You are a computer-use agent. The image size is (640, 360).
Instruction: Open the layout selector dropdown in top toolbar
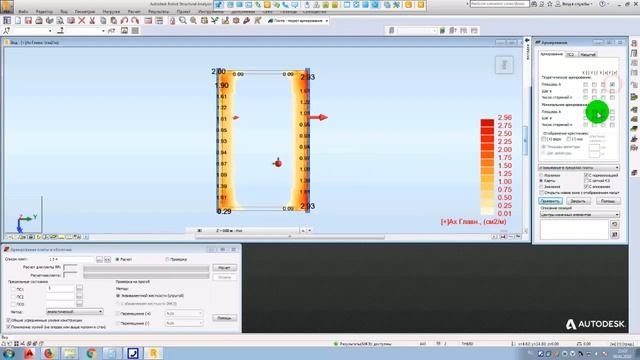pyautogui.click(x=298, y=20)
